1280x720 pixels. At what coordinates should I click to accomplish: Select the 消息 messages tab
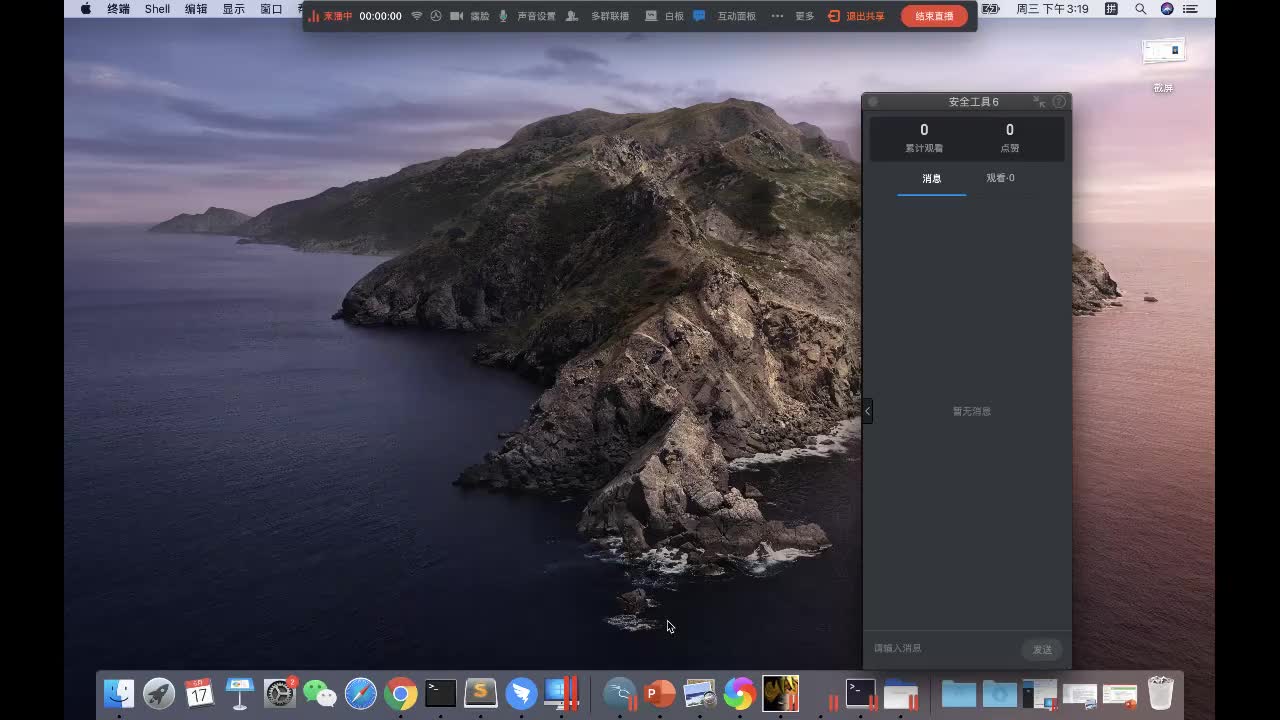tap(931, 178)
